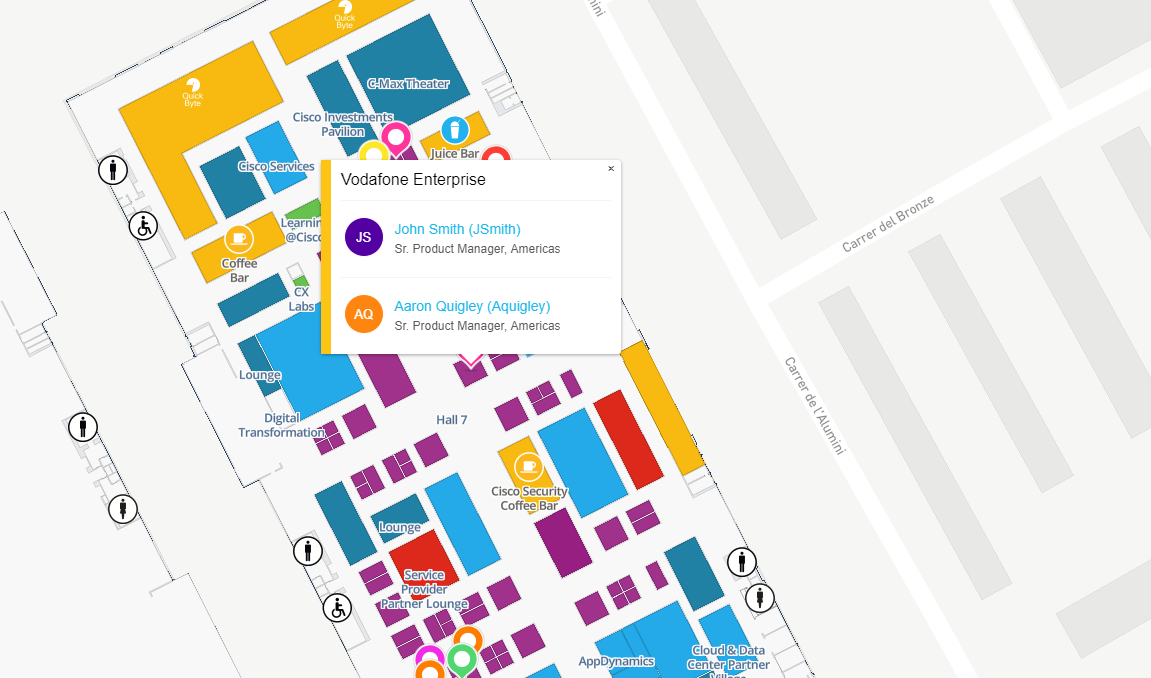Select the red map pin near Juice Bar
The height and width of the screenshot is (678, 1151).
click(495, 154)
